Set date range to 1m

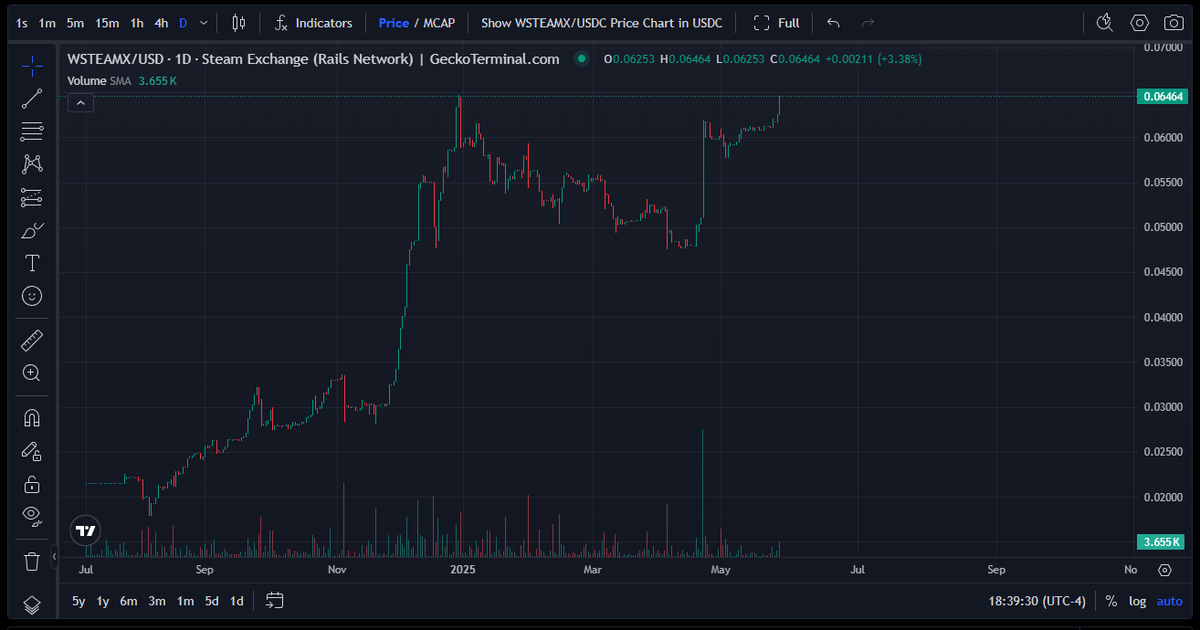coord(185,601)
